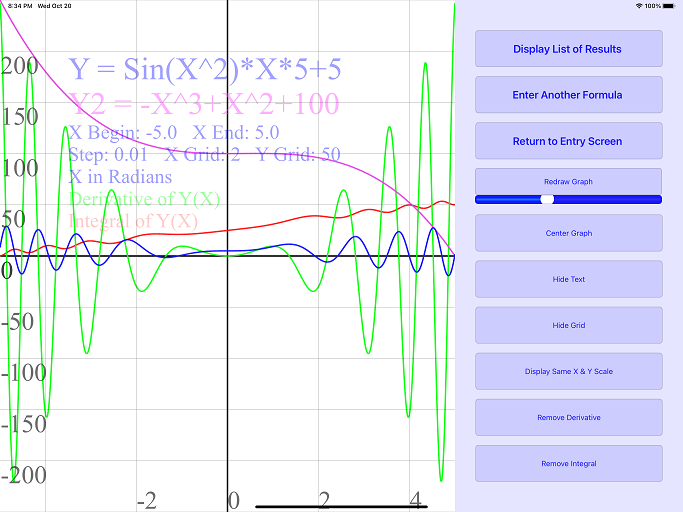The image size is (683, 512).
Task: Go back with Return to Entry Screen
Action: coord(568,141)
